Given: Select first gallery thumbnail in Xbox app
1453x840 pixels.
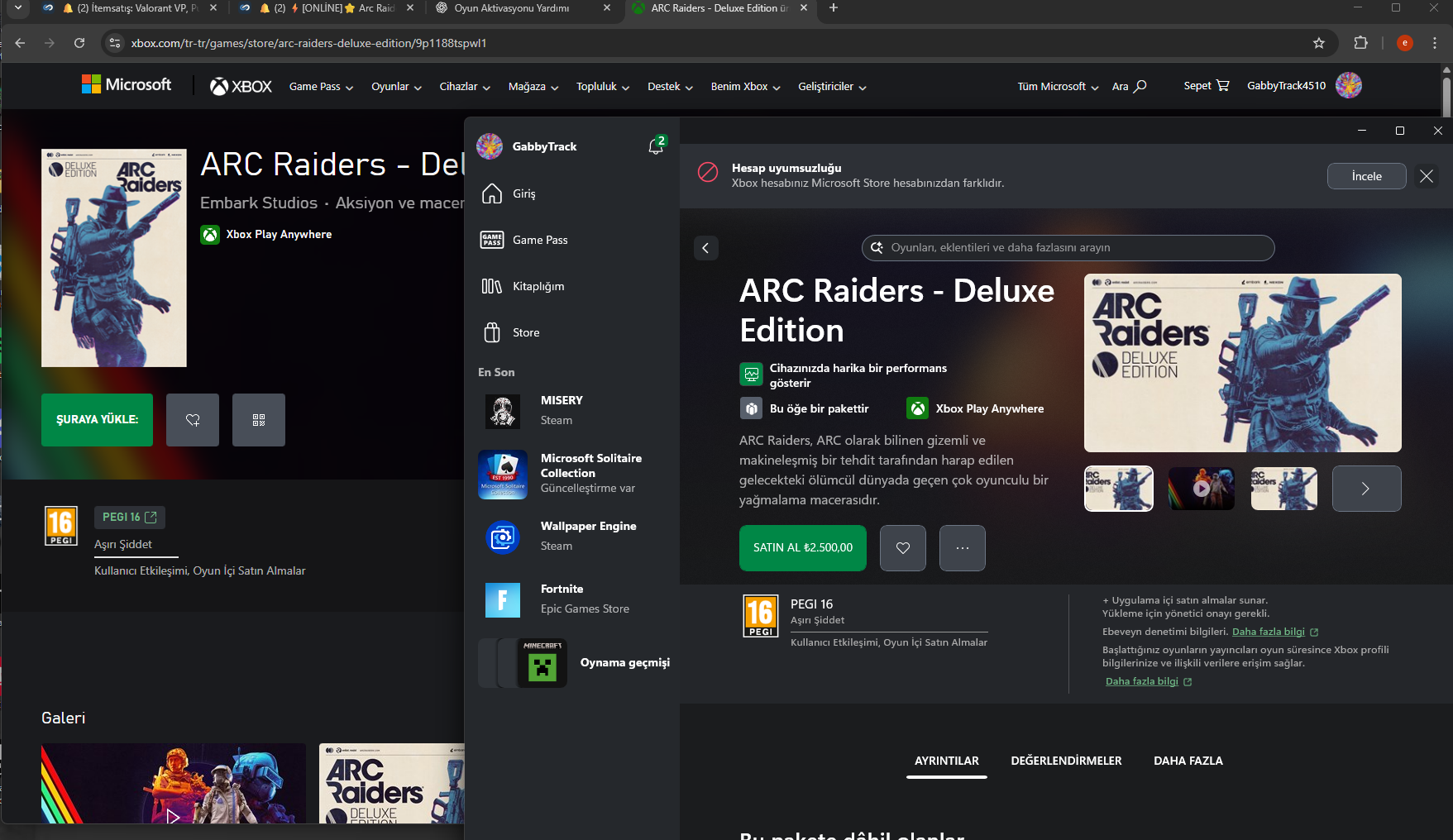Looking at the screenshot, I should pyautogui.click(x=1119, y=488).
